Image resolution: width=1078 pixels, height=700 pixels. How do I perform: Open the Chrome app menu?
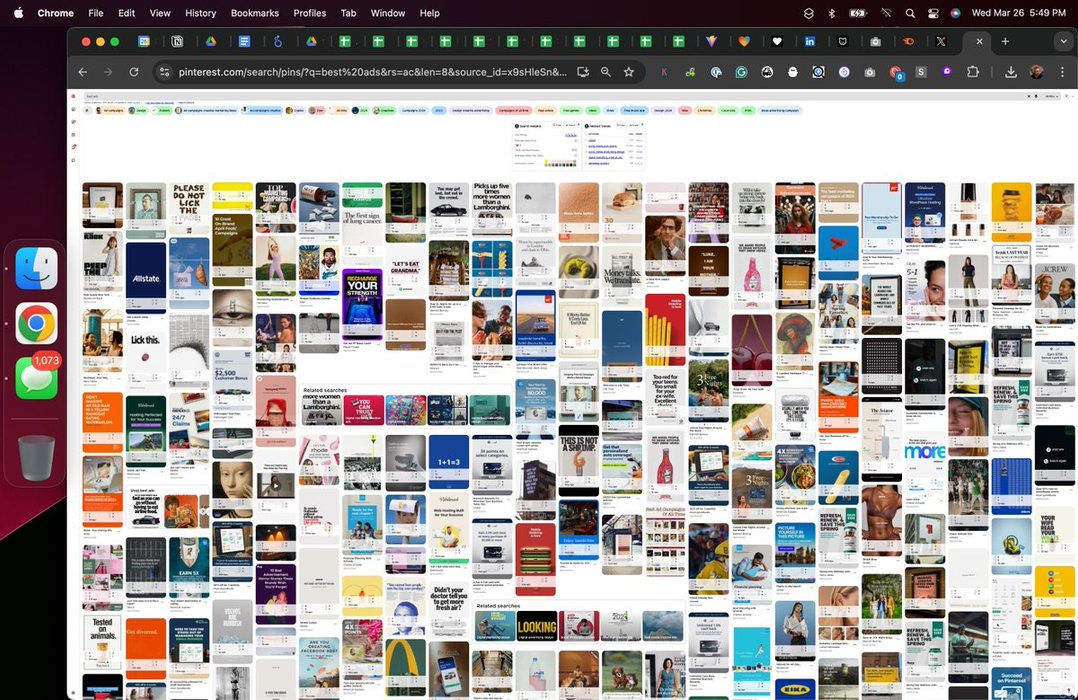coord(56,12)
